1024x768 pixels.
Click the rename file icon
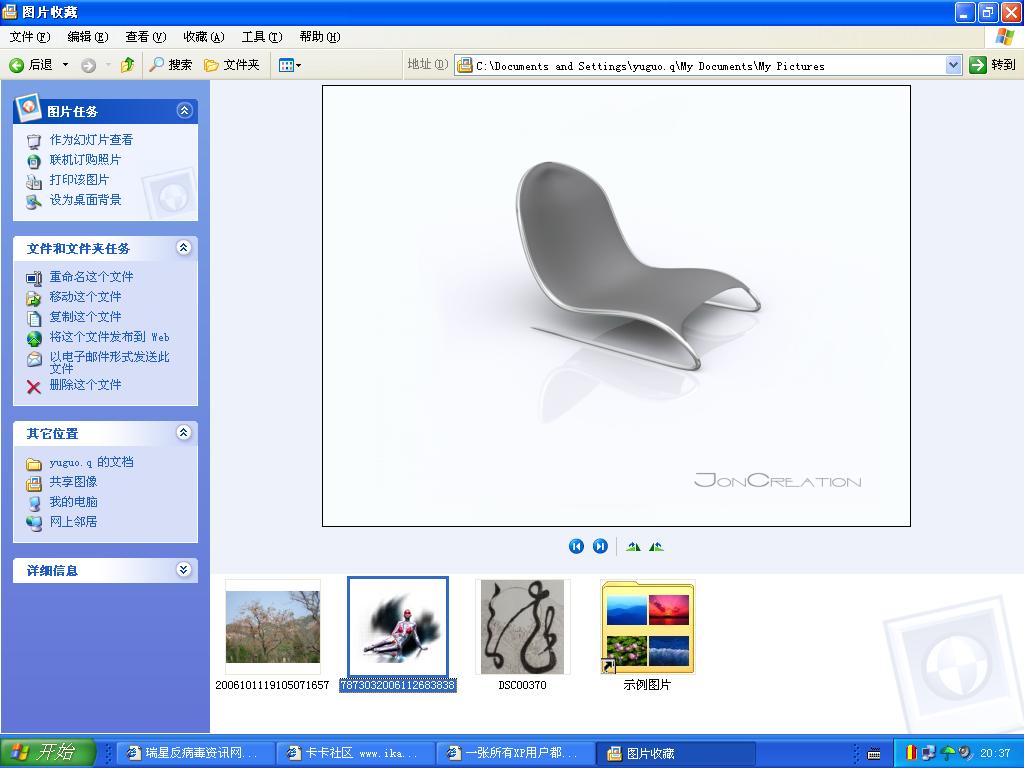34,279
